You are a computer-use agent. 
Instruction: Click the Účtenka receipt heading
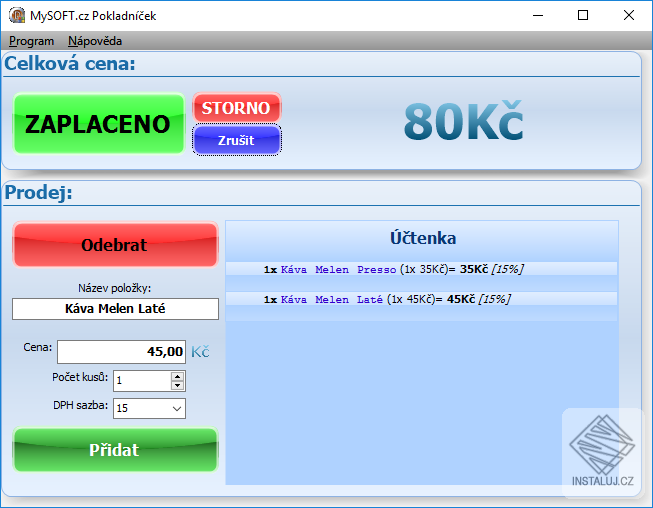pos(423,238)
